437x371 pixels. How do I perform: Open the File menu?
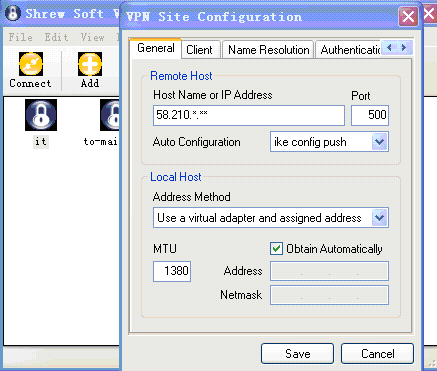click(21, 37)
